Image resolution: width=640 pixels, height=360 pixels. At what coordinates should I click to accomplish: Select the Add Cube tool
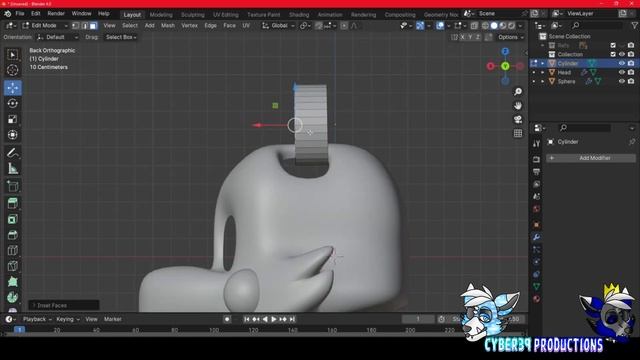pos(13,187)
